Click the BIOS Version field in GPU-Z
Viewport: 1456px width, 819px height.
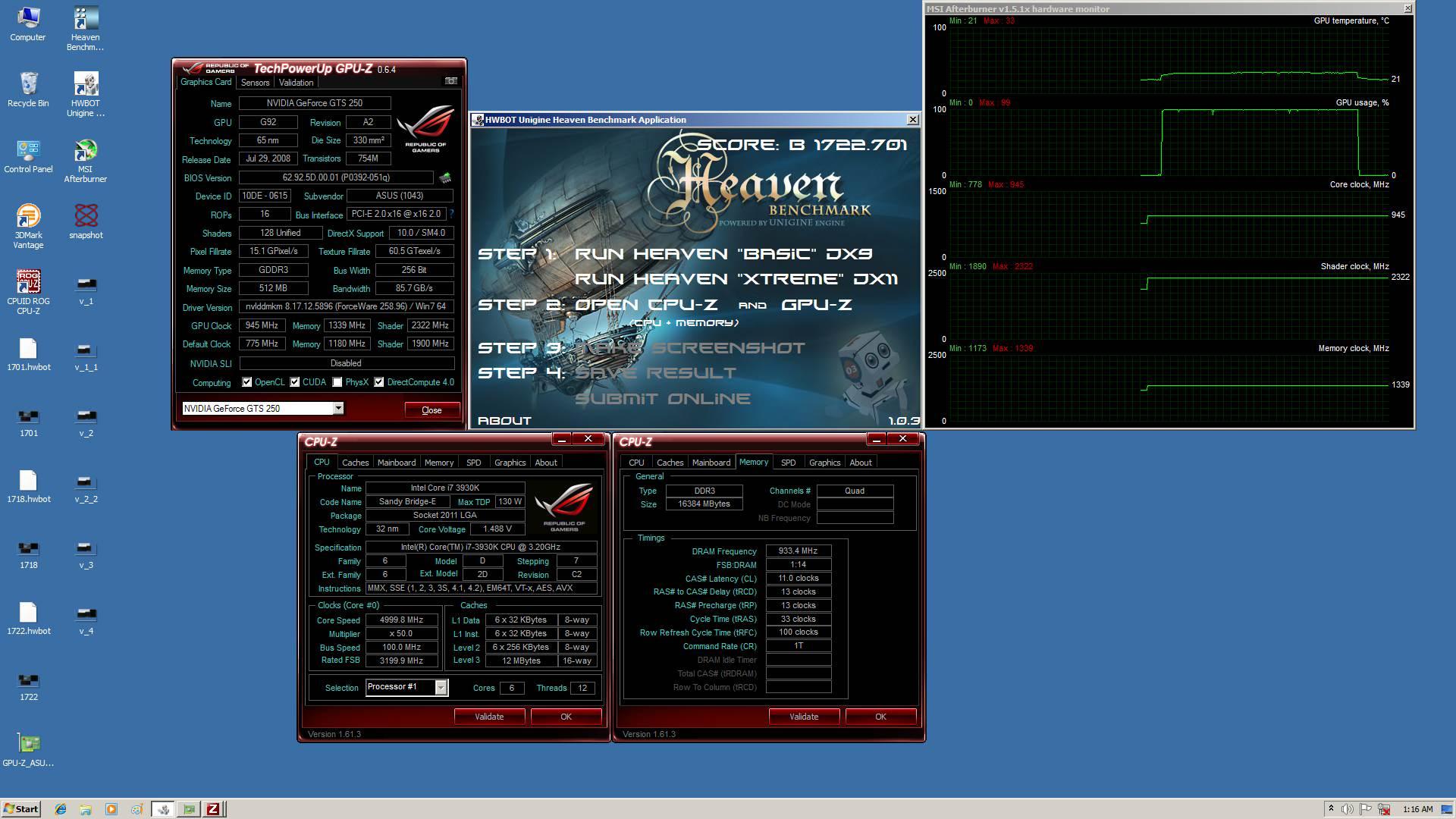(x=336, y=177)
